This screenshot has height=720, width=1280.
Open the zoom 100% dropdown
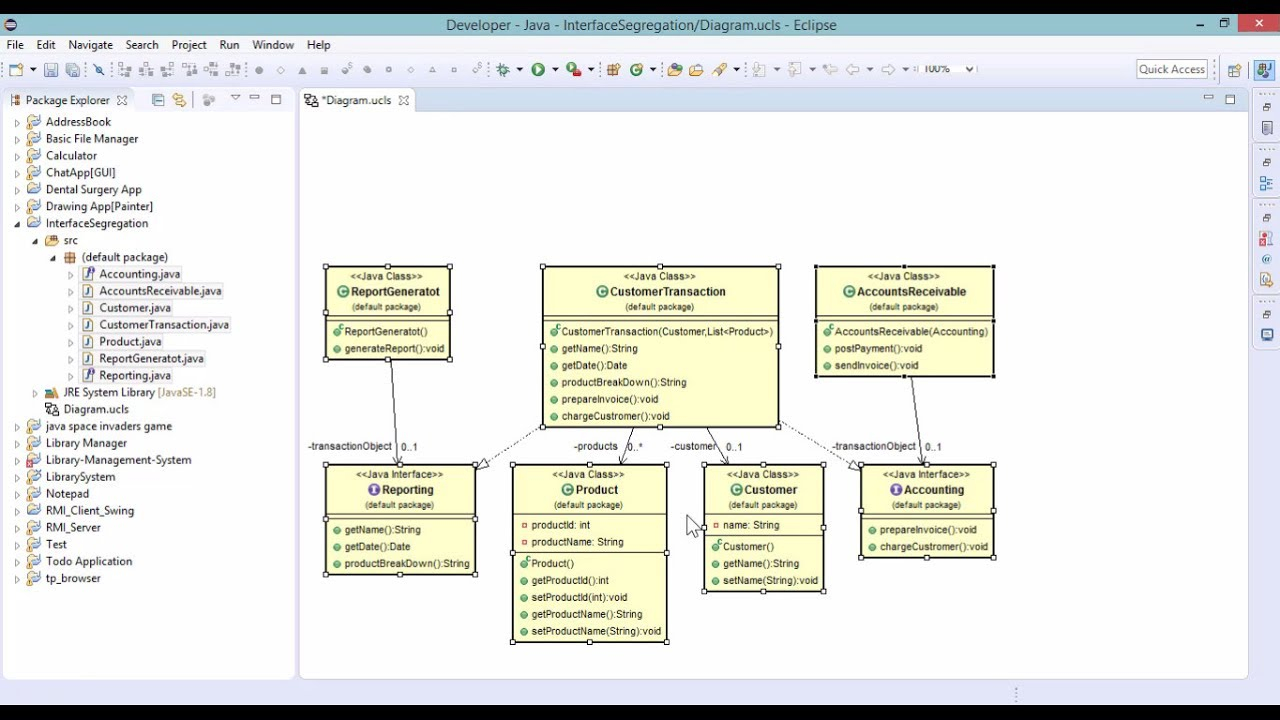pyautogui.click(x=948, y=69)
